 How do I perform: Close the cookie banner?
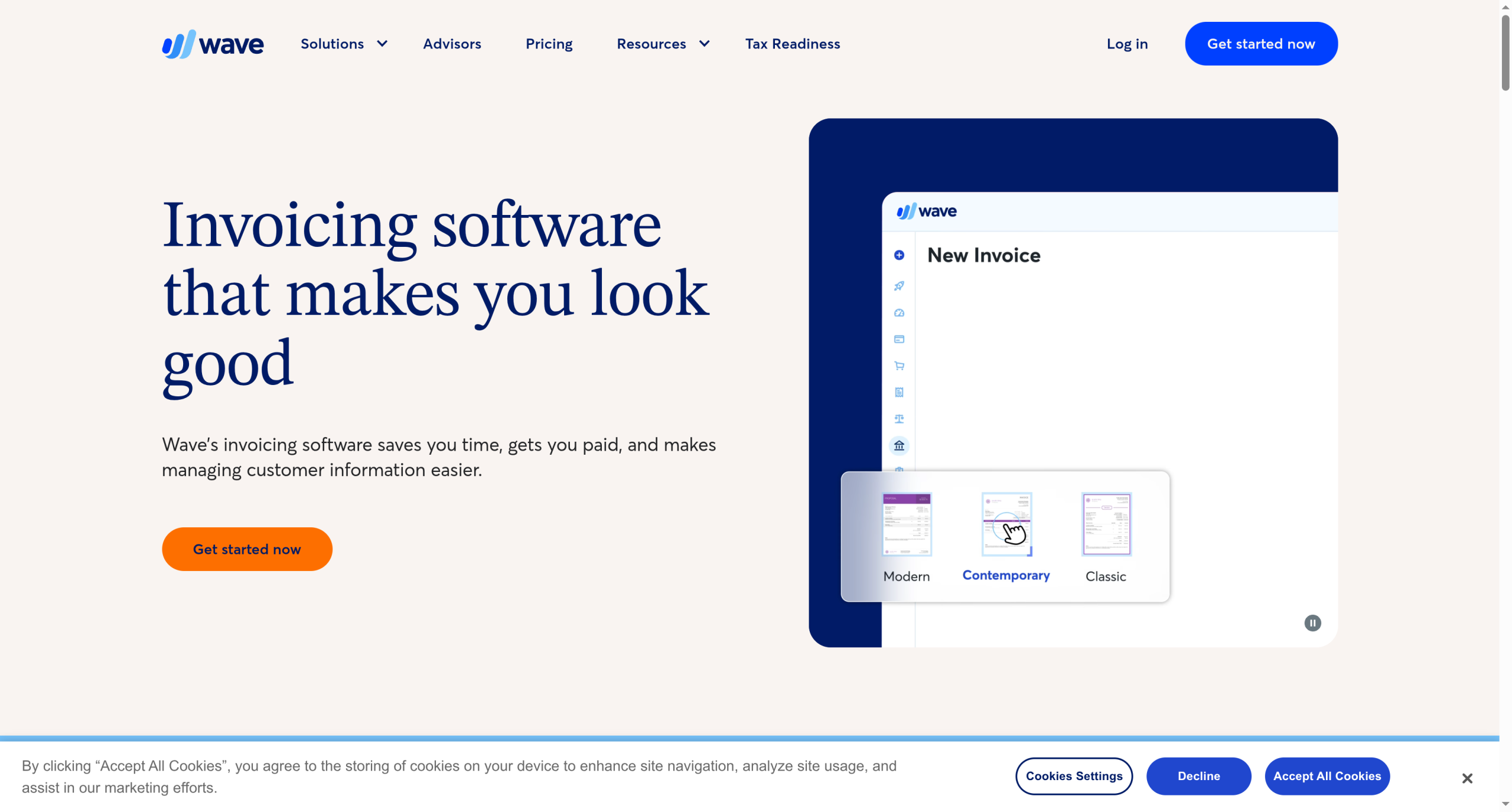[1467, 778]
